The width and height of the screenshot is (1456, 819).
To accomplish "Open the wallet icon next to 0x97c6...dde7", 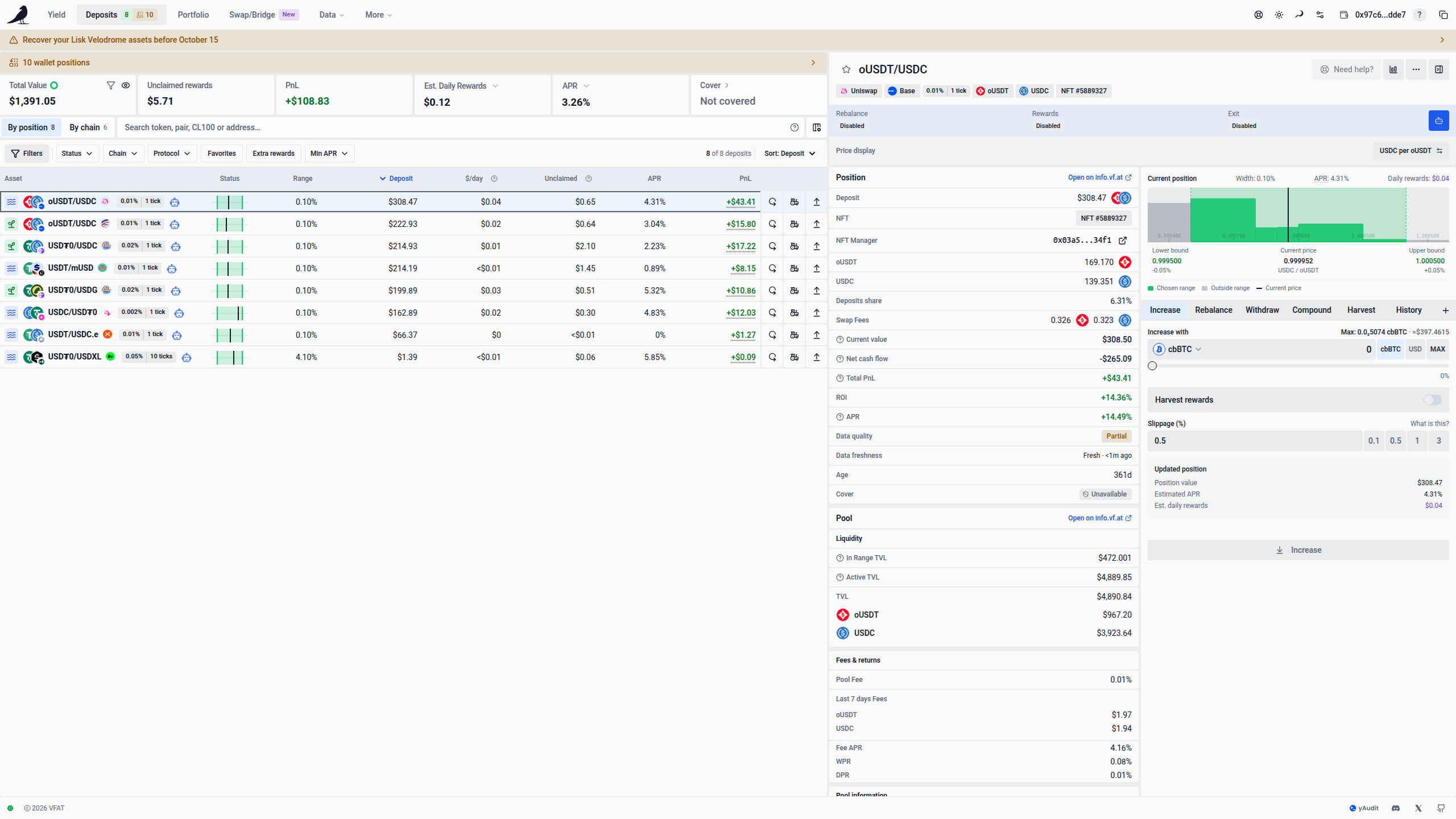I will click(x=1344, y=15).
